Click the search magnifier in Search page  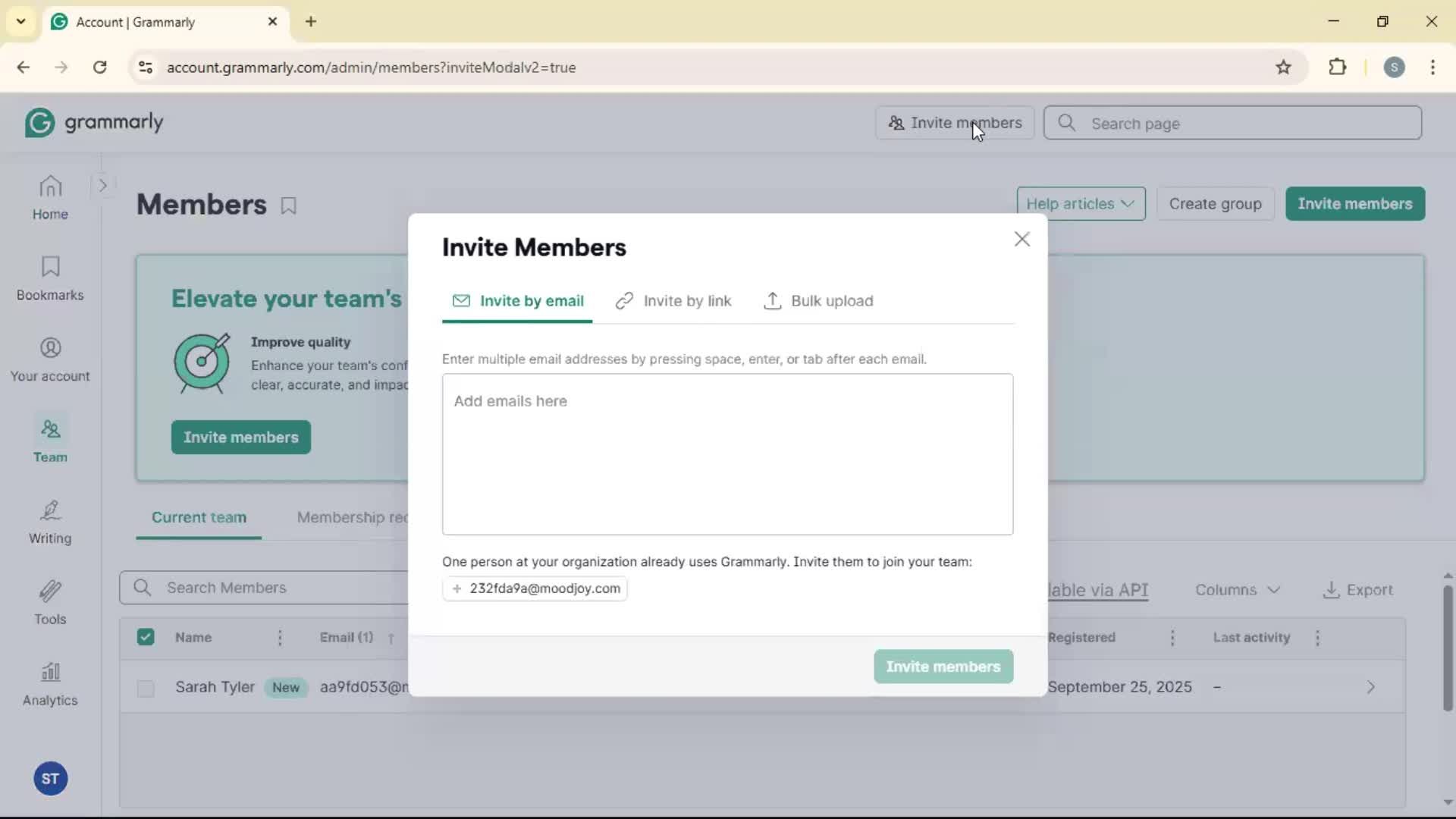click(x=1066, y=123)
